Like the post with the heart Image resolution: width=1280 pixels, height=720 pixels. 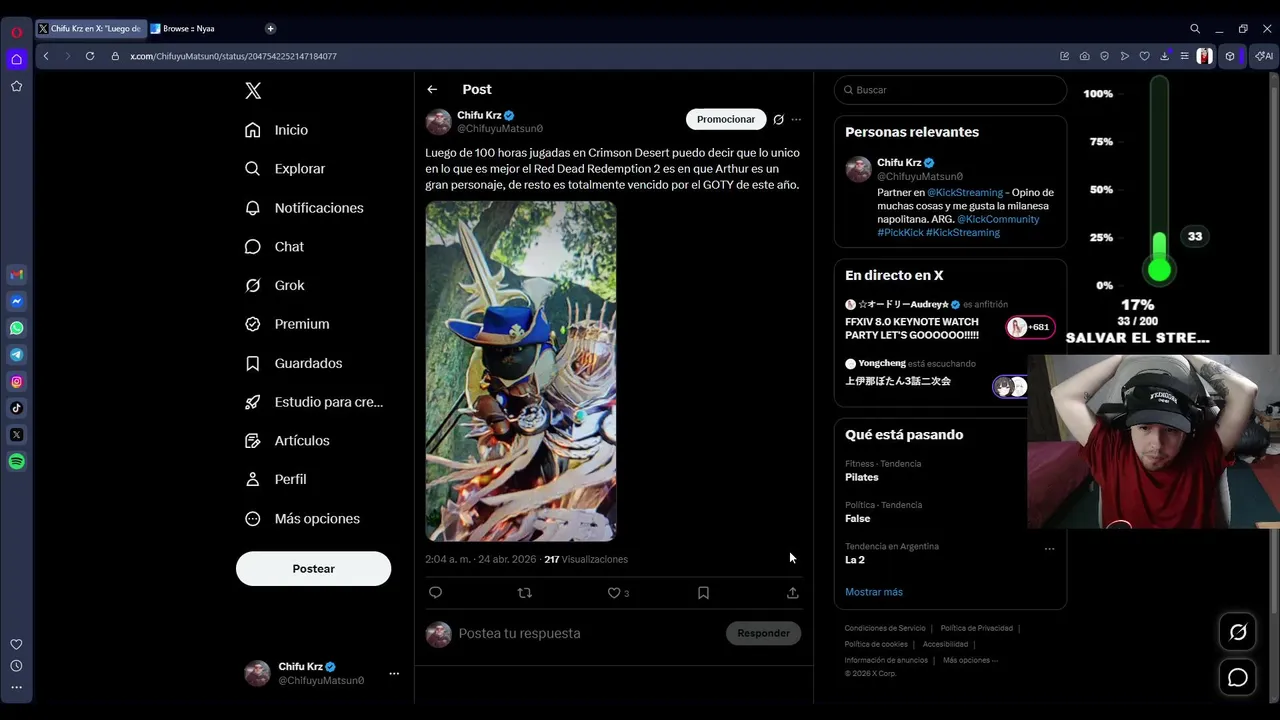point(614,593)
